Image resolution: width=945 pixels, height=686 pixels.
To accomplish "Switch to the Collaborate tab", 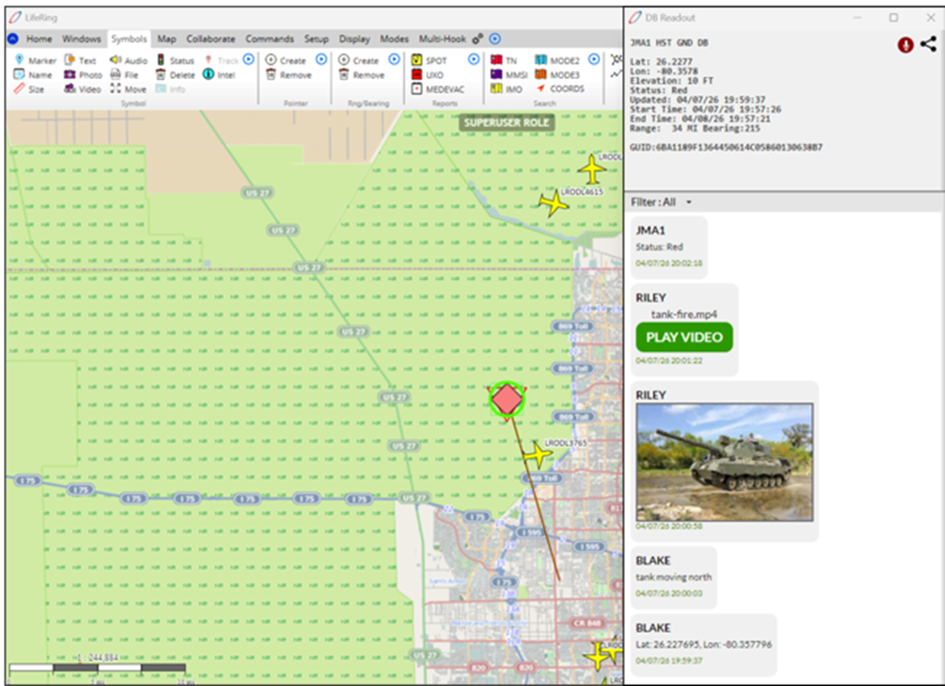I will coord(210,39).
